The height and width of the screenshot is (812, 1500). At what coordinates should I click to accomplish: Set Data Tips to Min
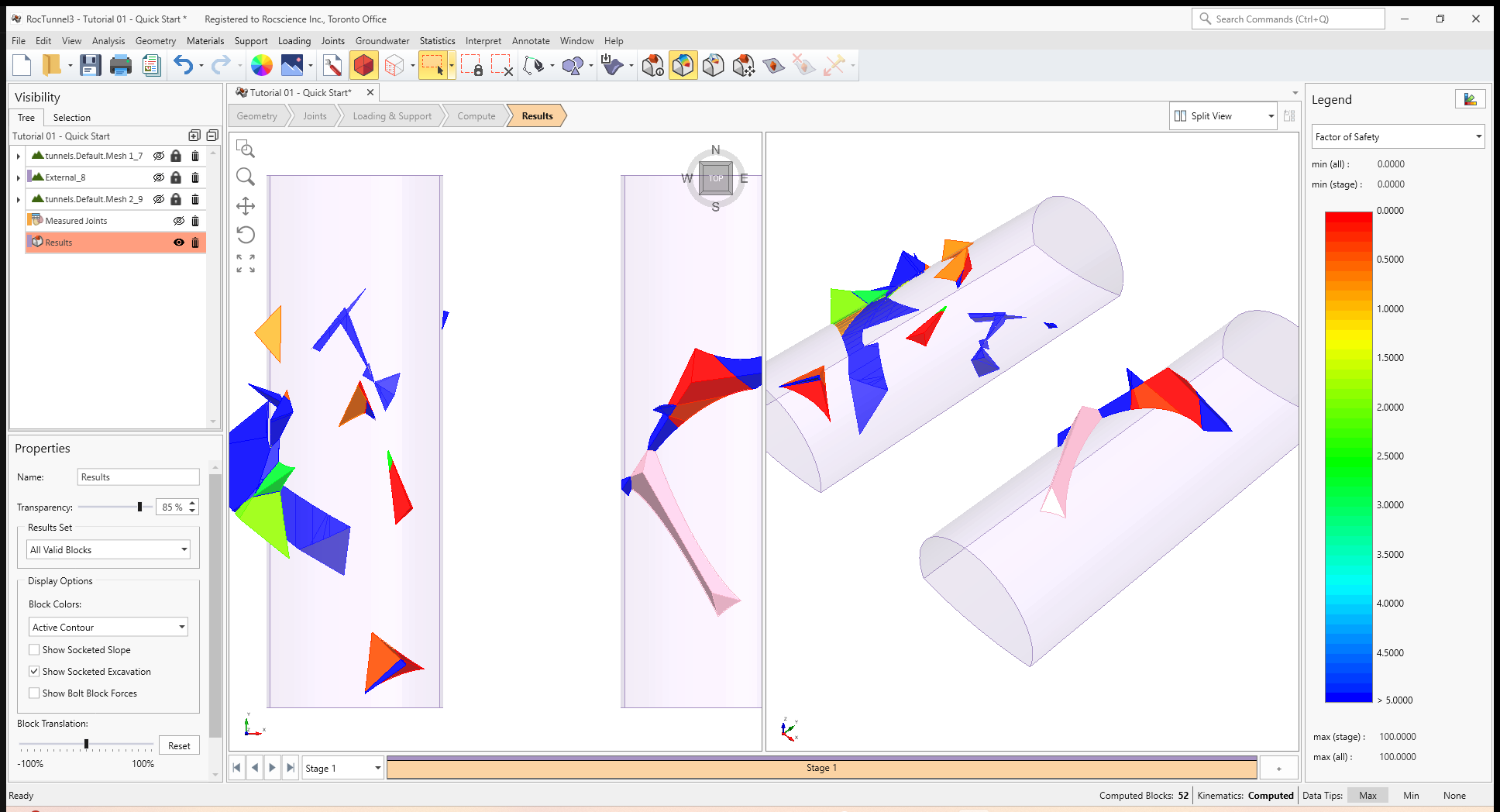tap(1411, 796)
